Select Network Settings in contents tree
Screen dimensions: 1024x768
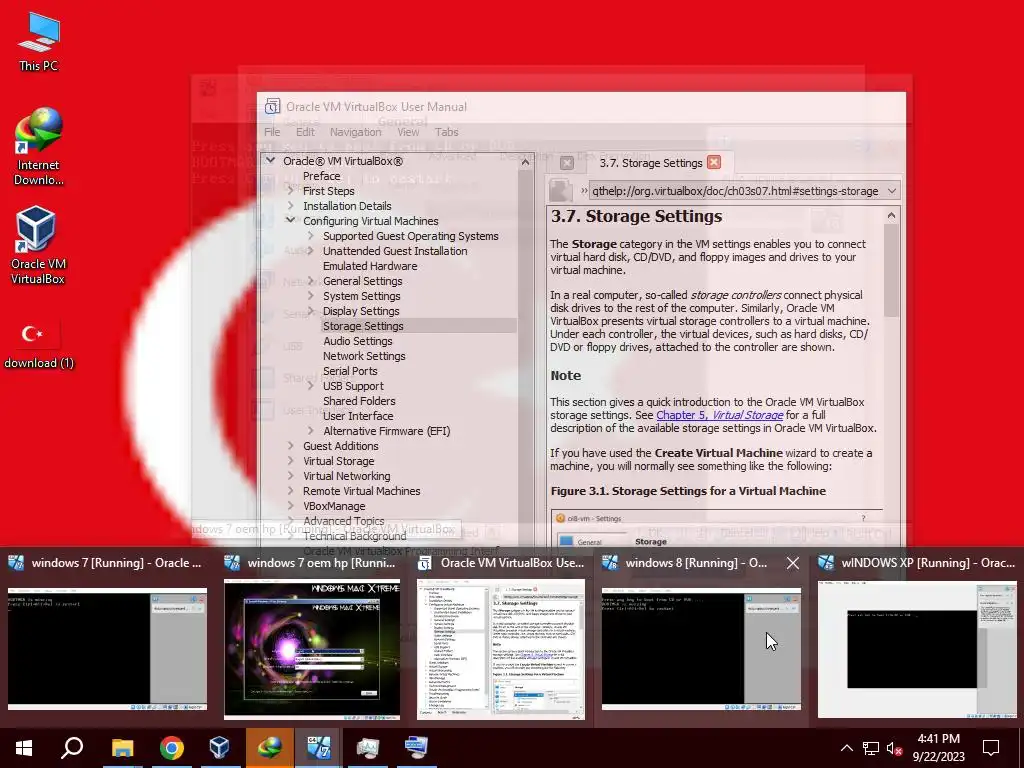364,356
